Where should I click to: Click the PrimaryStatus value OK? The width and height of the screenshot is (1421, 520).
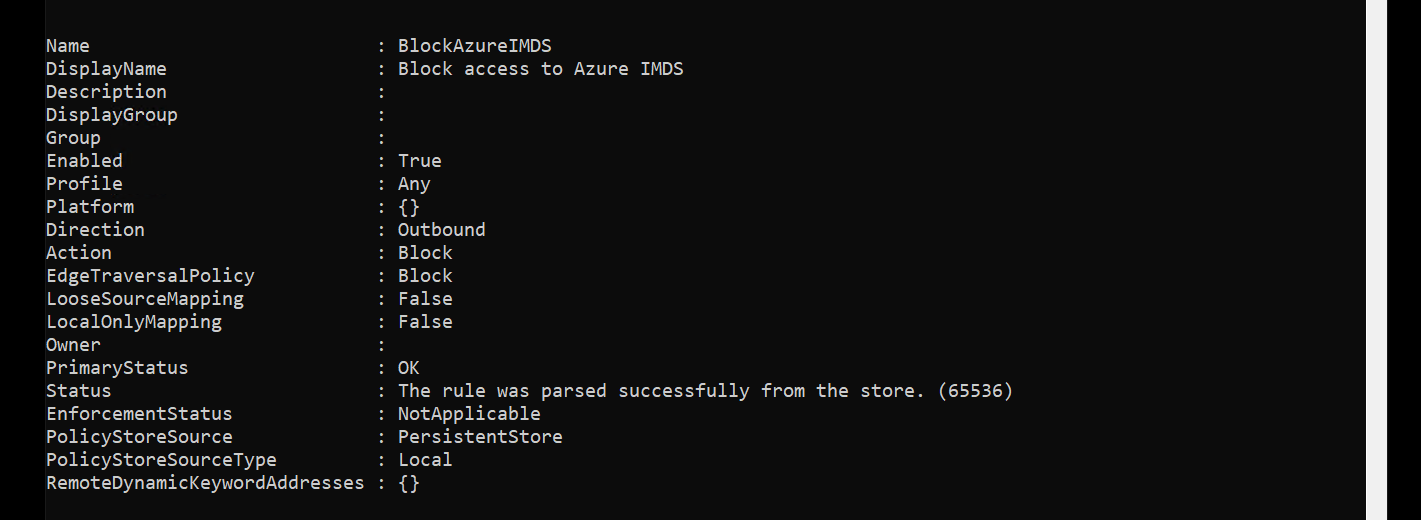tap(408, 368)
